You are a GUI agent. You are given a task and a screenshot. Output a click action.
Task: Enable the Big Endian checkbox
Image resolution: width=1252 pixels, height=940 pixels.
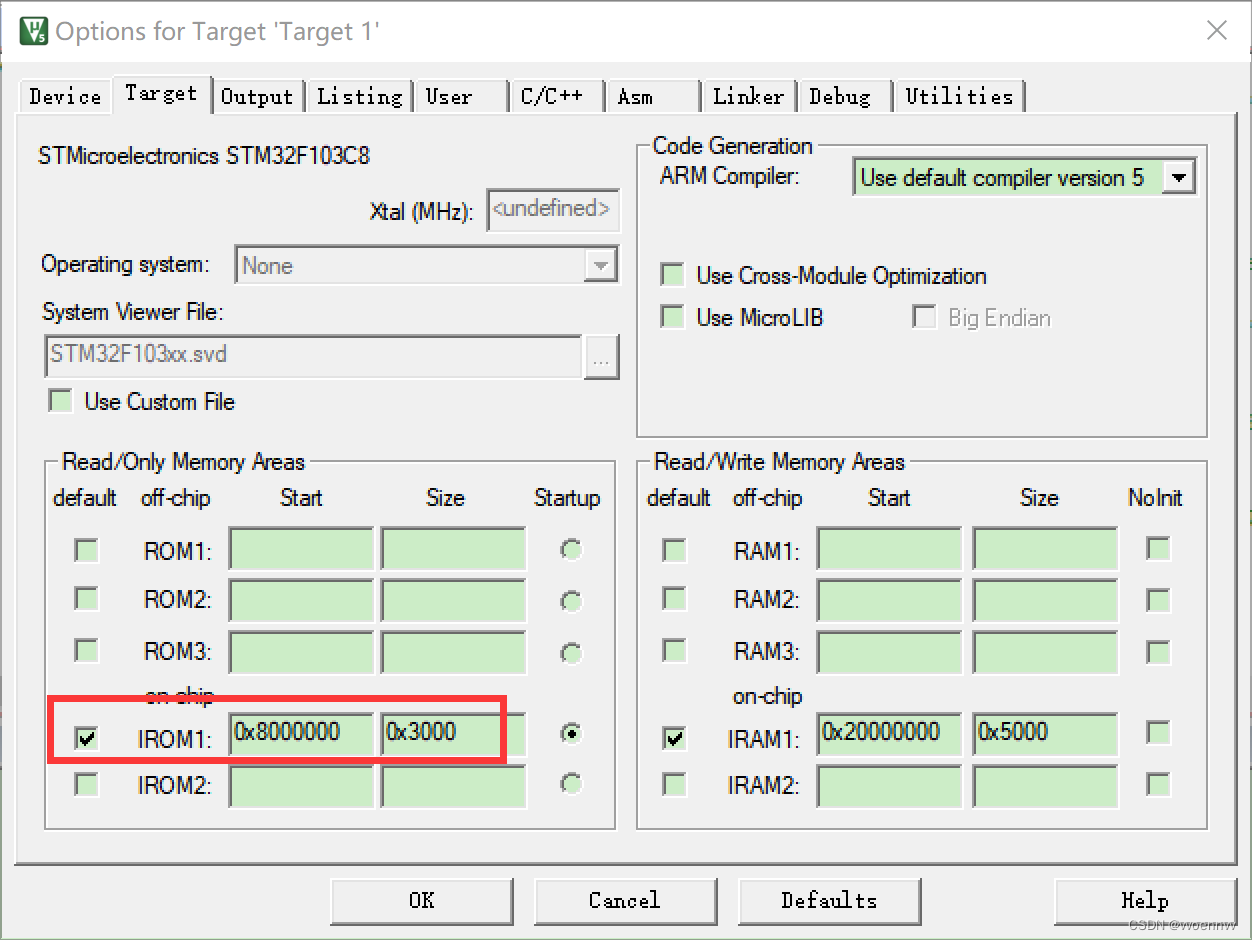[x=924, y=317]
